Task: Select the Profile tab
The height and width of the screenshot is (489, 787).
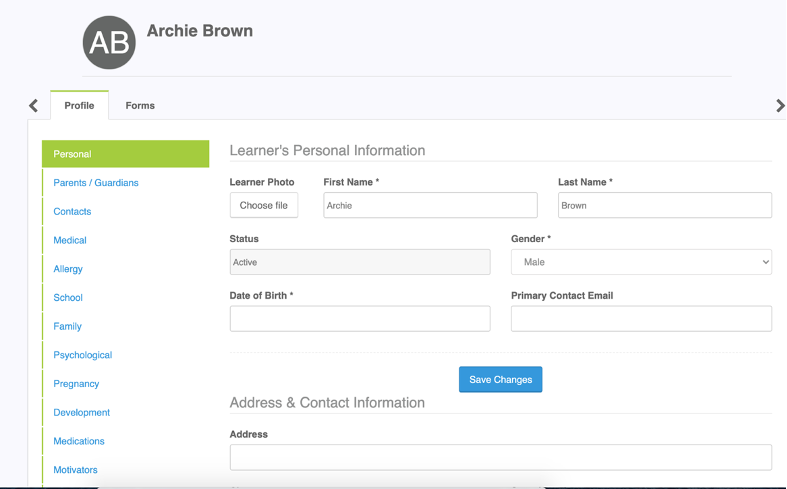Action: click(79, 105)
